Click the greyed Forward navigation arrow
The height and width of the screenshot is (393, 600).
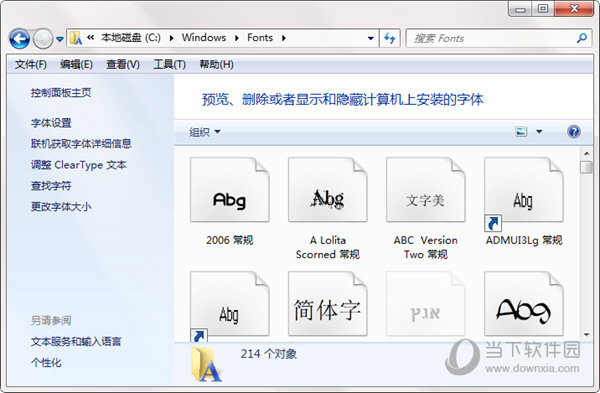(x=42, y=39)
